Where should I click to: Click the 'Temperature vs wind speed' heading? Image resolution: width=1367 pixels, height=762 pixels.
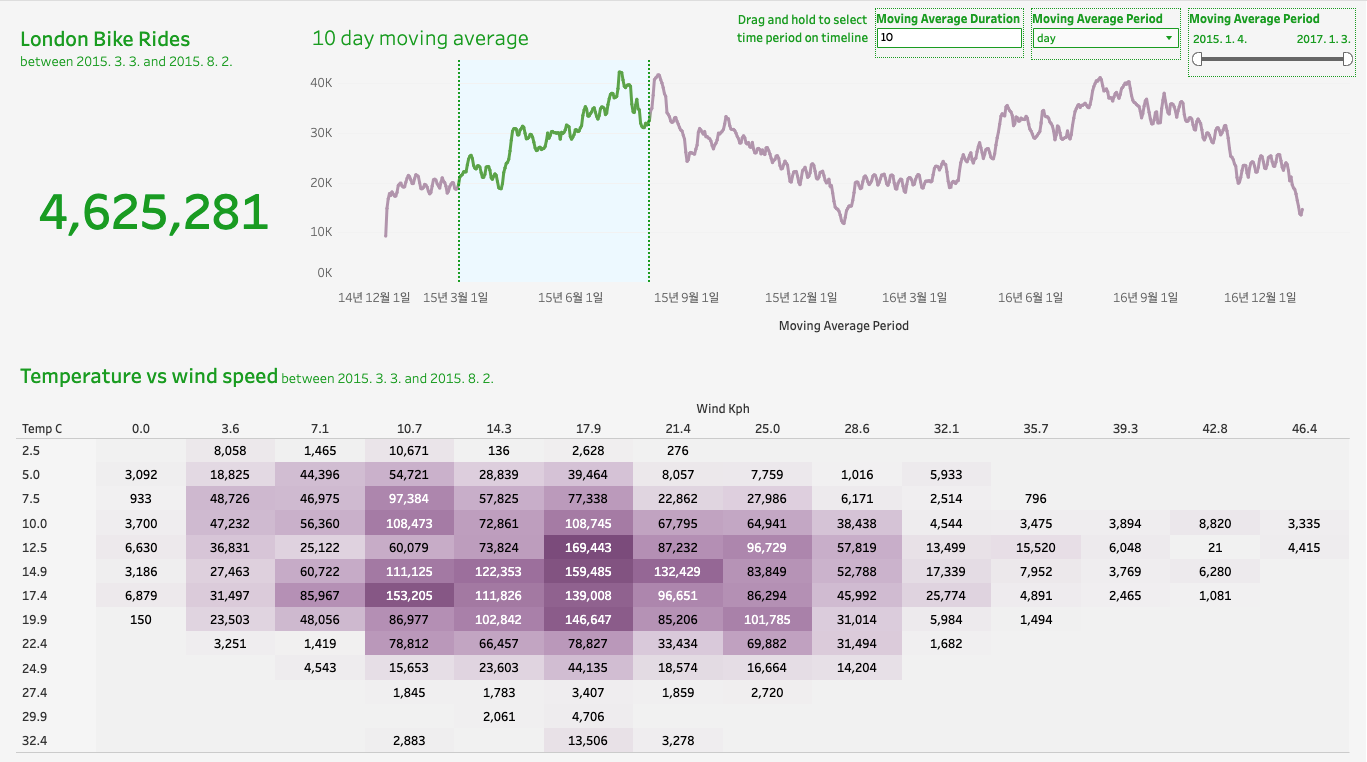click(x=149, y=376)
